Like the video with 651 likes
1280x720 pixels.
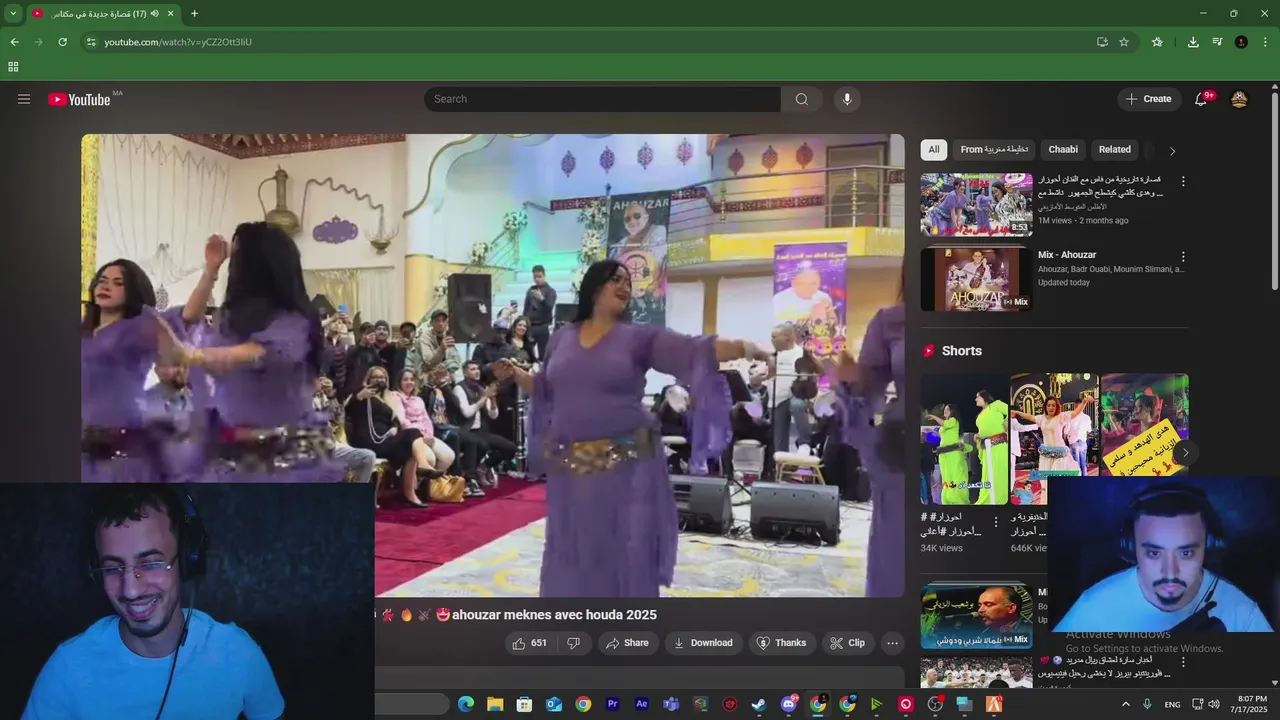point(529,643)
